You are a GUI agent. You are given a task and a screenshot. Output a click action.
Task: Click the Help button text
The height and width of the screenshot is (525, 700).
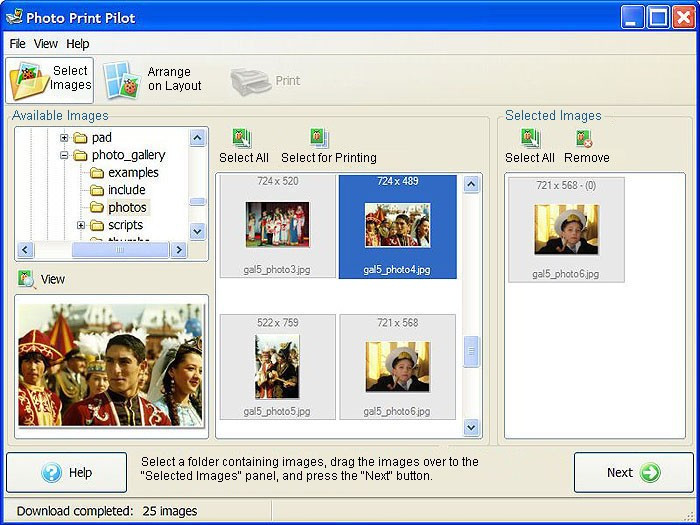(80, 472)
